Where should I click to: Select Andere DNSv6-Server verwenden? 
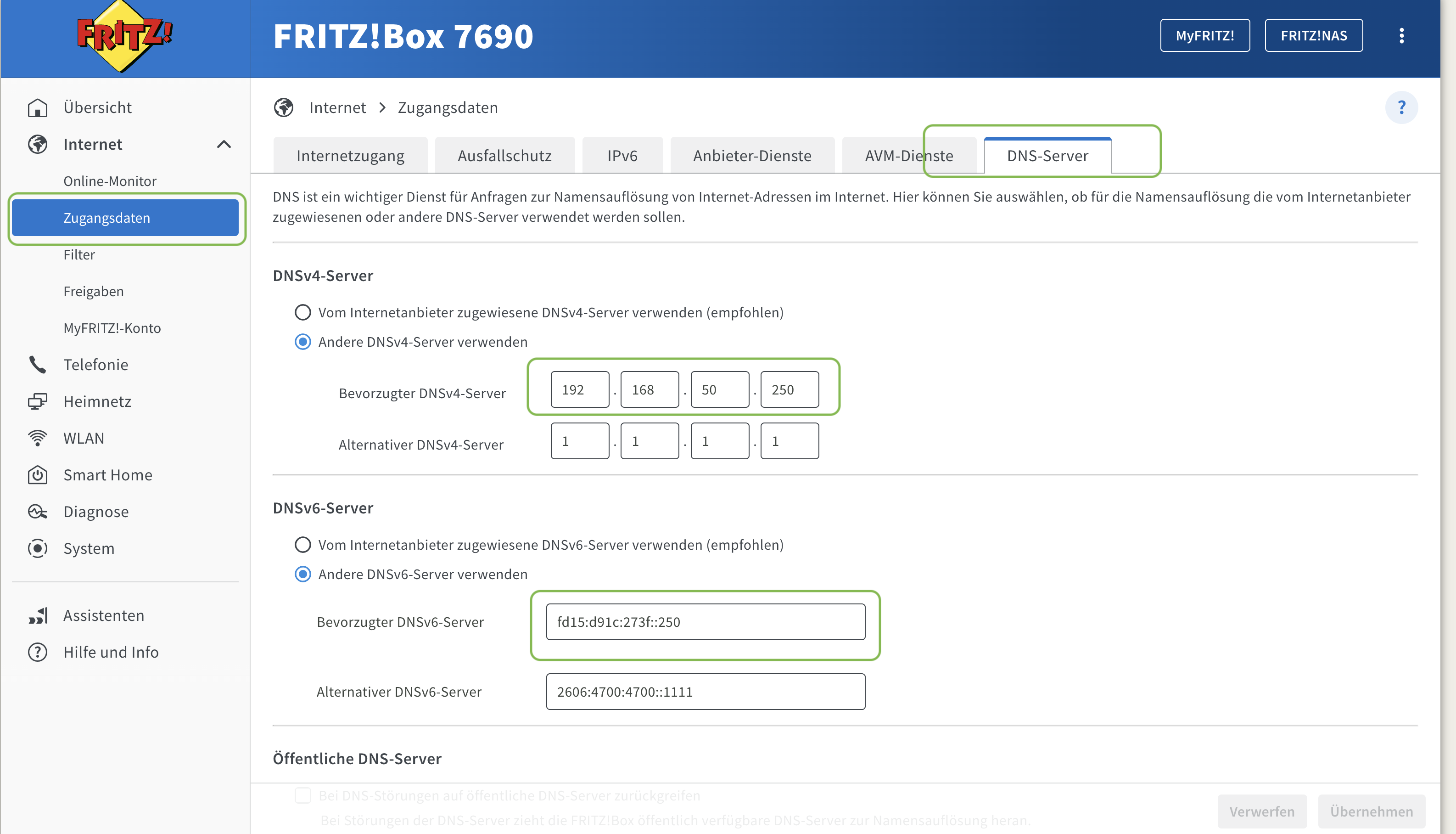(x=303, y=574)
